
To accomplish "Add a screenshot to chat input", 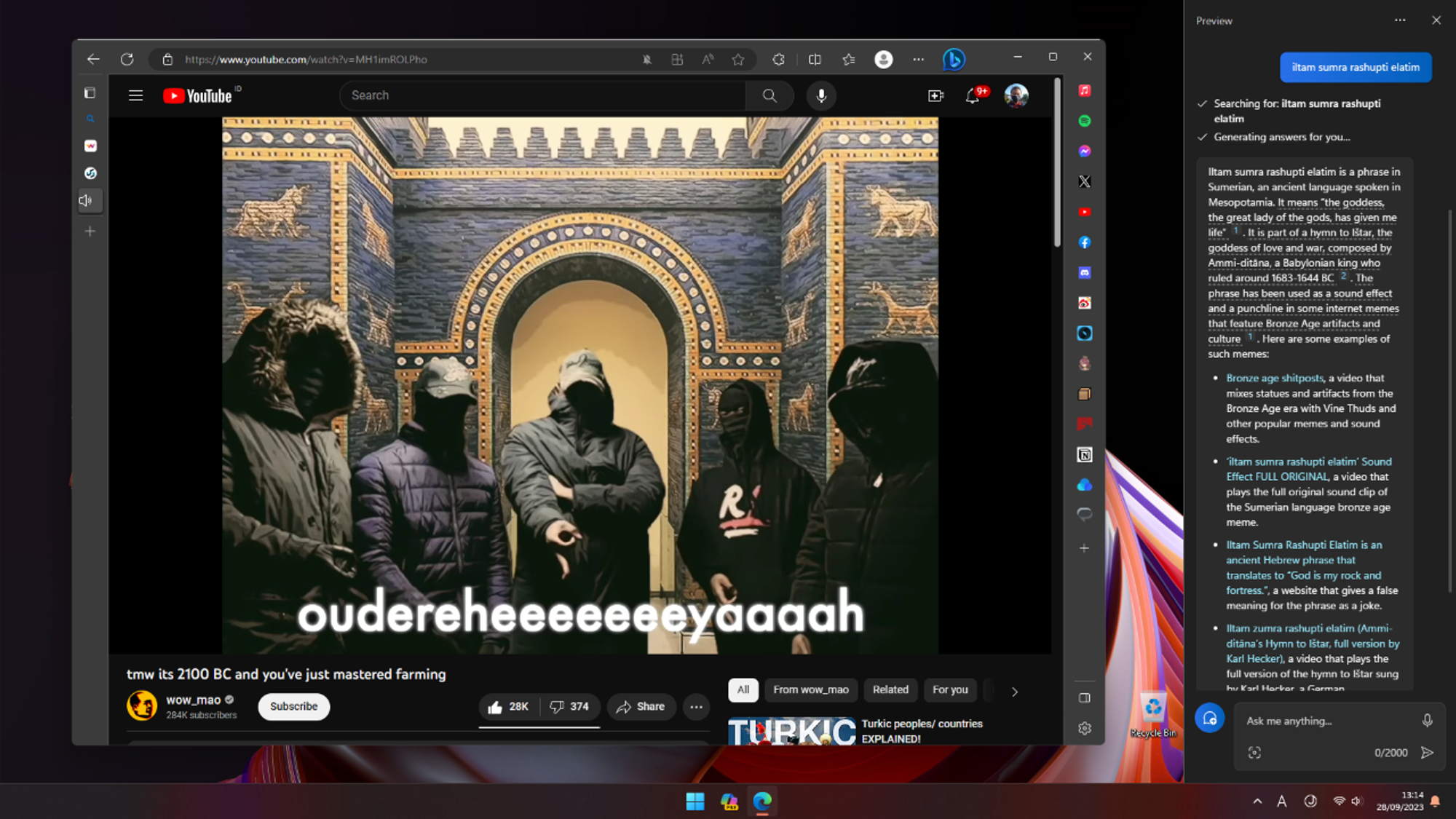I will pos(1254,753).
